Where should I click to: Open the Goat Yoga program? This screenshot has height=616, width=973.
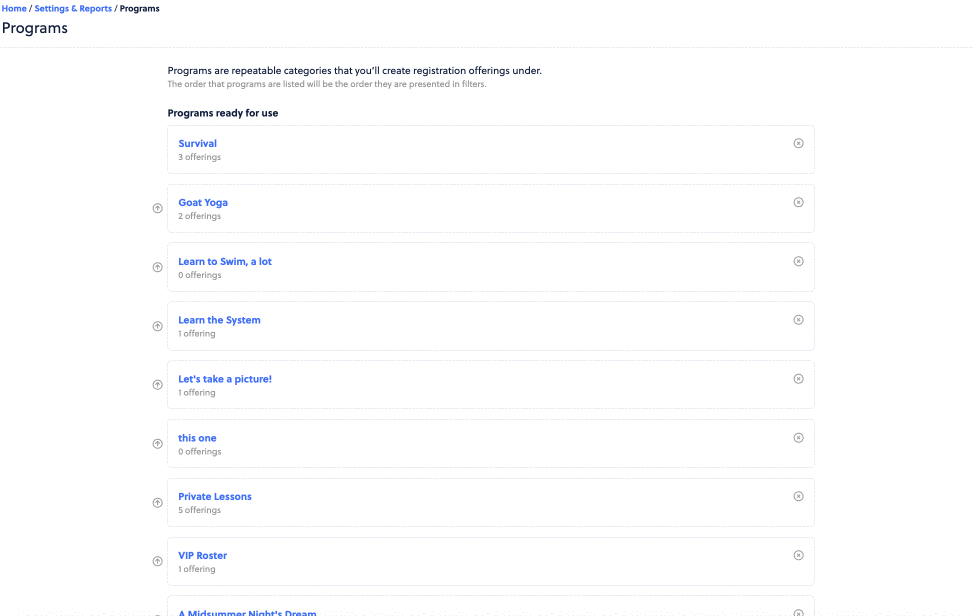[x=203, y=202]
